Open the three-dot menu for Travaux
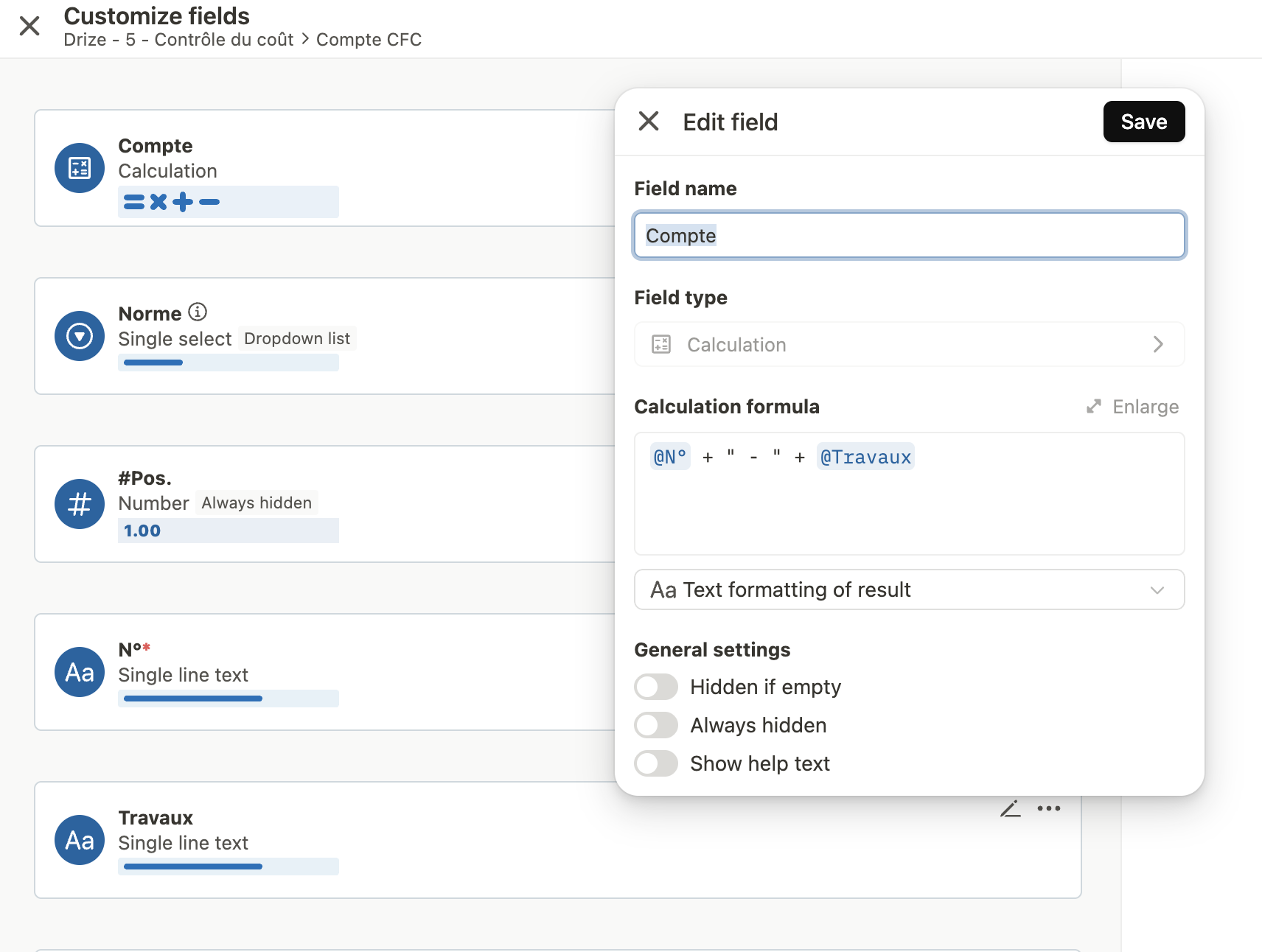Screen dimensions: 1262x952 pyautogui.click(x=1048, y=808)
